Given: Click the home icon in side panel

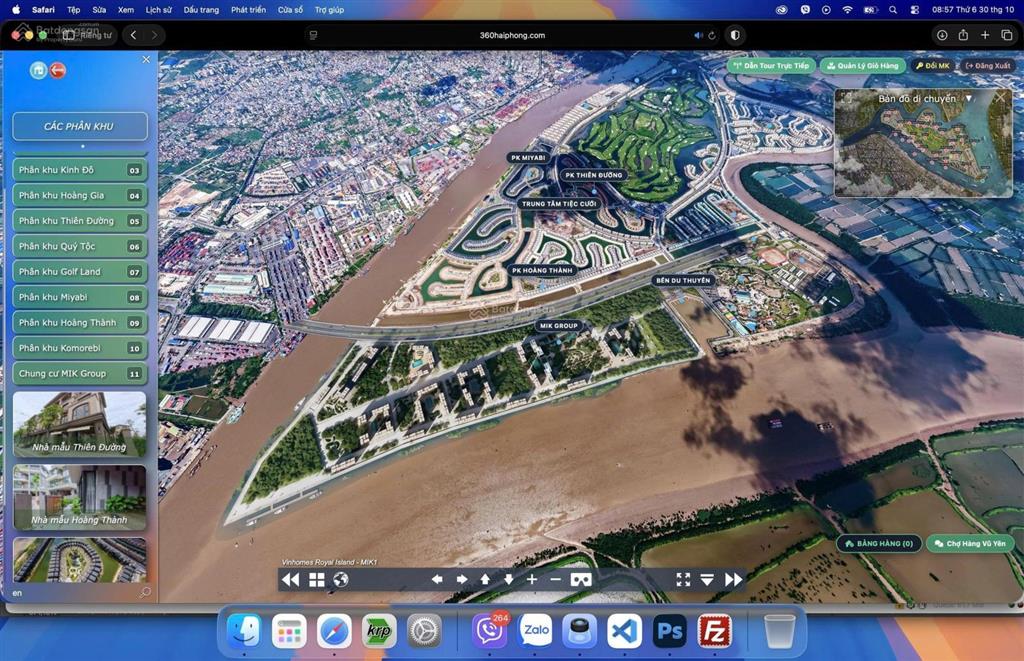Looking at the screenshot, I should click(x=39, y=71).
